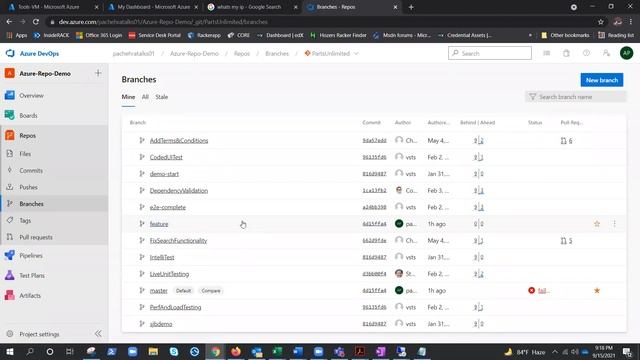Open Pushes under Repos

pyautogui.click(x=28, y=187)
